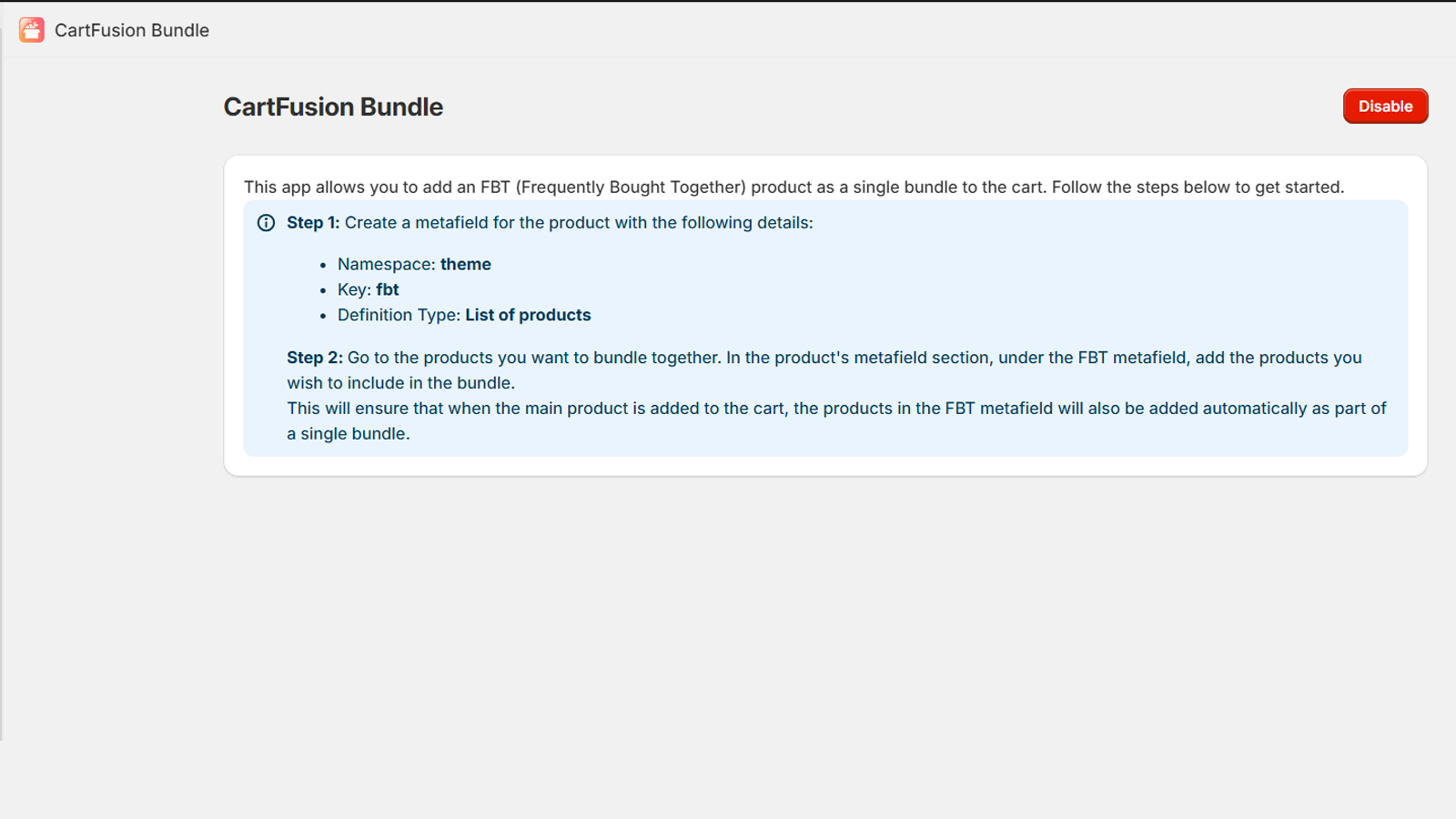Select the bold "theme" namespace value
Screen dimensions: 1456x819
pyautogui.click(x=466, y=264)
